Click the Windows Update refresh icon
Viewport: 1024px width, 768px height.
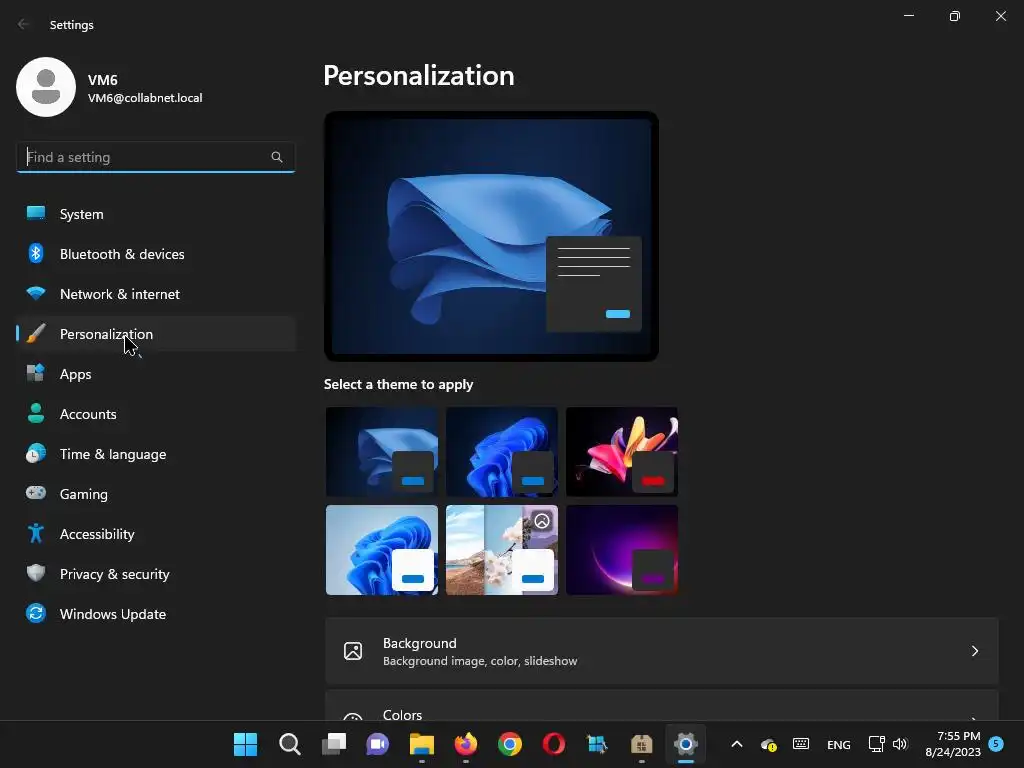point(36,613)
